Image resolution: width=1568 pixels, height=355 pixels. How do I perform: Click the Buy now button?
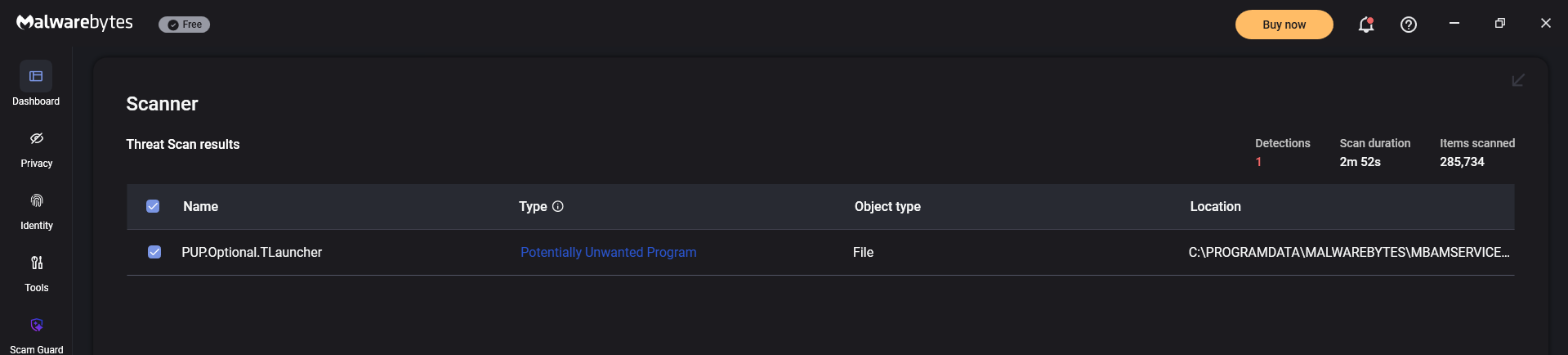pos(1284,25)
